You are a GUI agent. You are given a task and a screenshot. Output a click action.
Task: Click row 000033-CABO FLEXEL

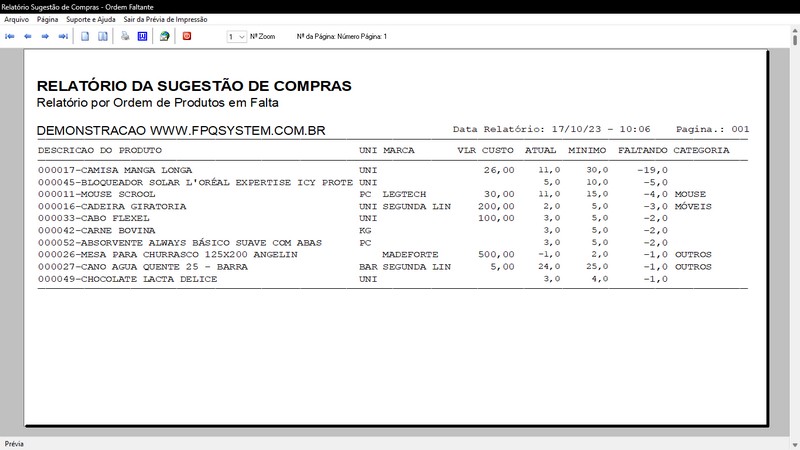pos(353,218)
